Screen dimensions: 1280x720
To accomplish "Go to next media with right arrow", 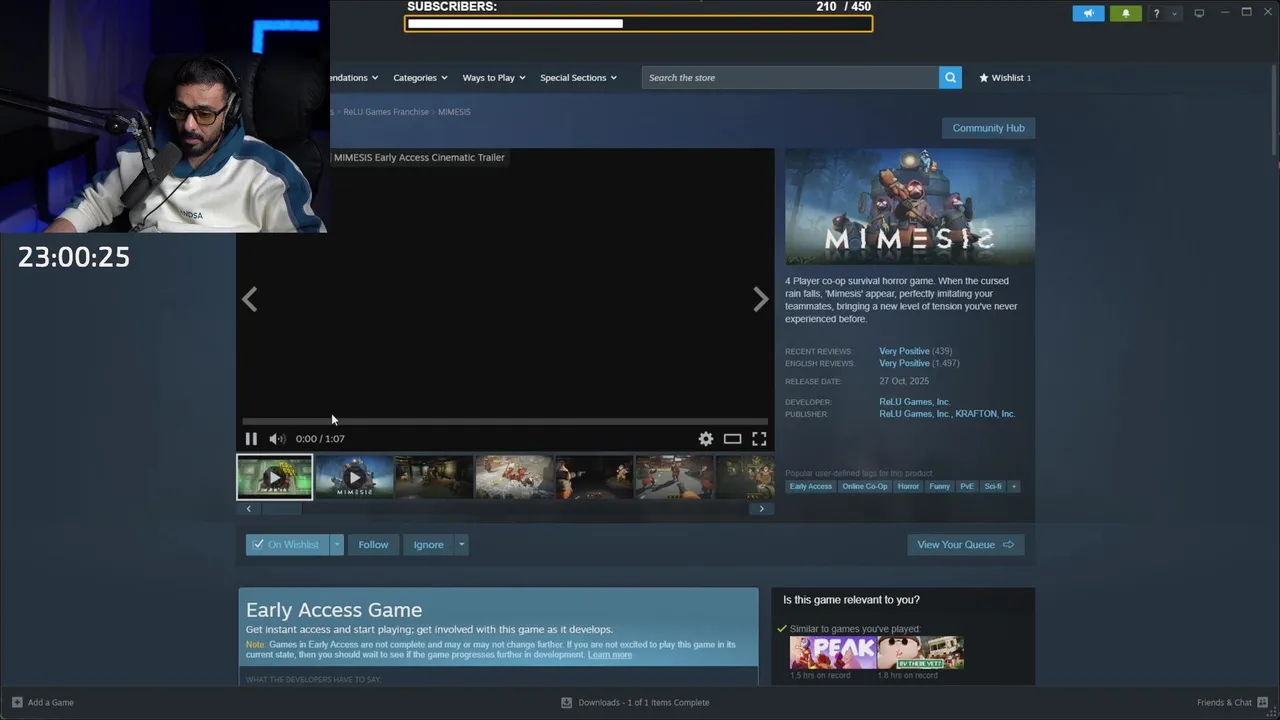I will pos(761,299).
